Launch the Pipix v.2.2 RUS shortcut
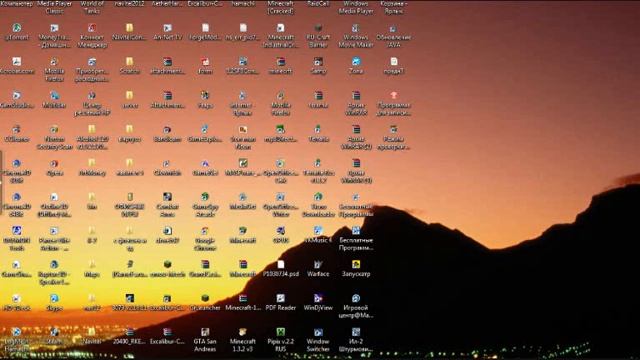The image size is (640, 360). point(280,332)
